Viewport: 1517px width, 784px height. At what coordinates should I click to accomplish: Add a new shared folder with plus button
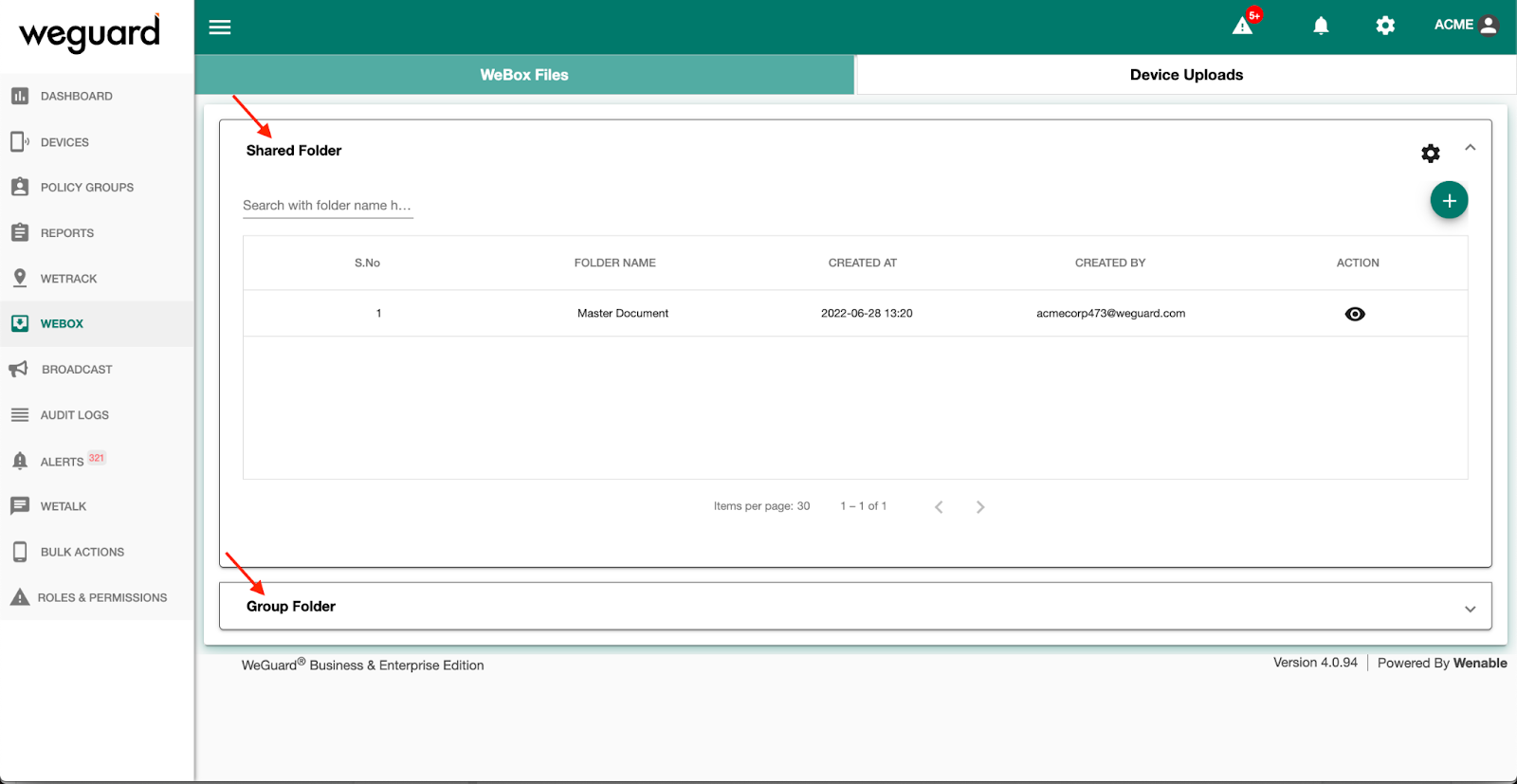[1449, 200]
